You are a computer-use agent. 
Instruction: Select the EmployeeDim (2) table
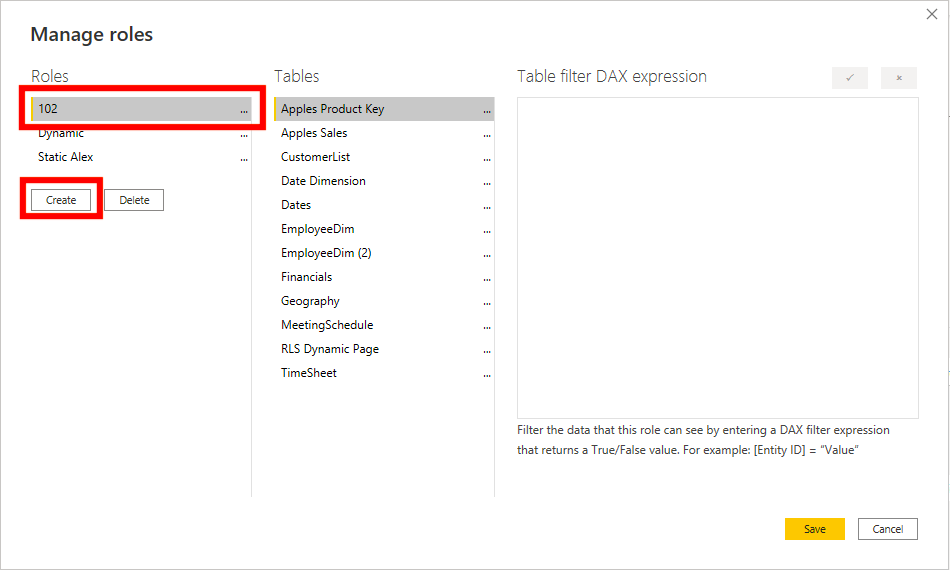(326, 253)
